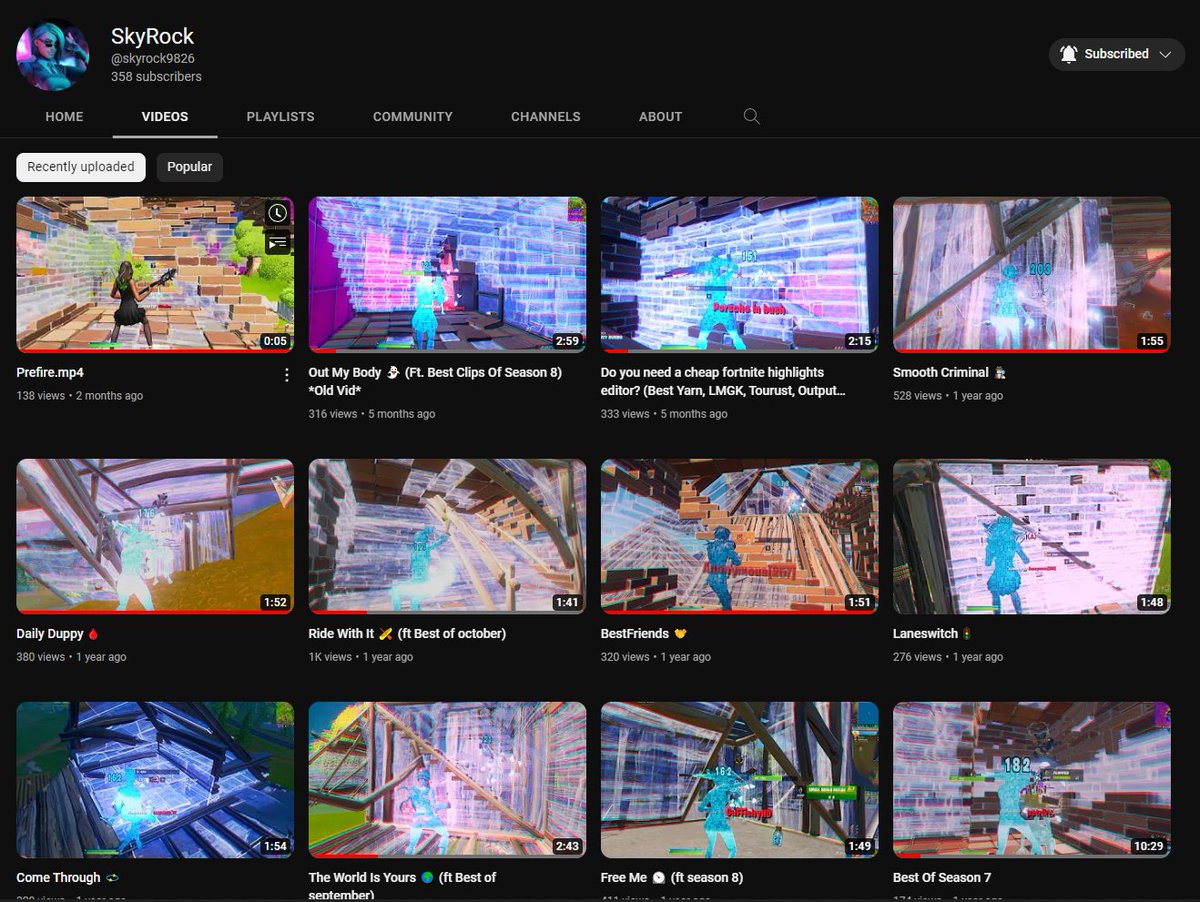1200x902 pixels.
Task: Click the 0:05 duration badge on Prefire.mp4
Action: pos(275,341)
